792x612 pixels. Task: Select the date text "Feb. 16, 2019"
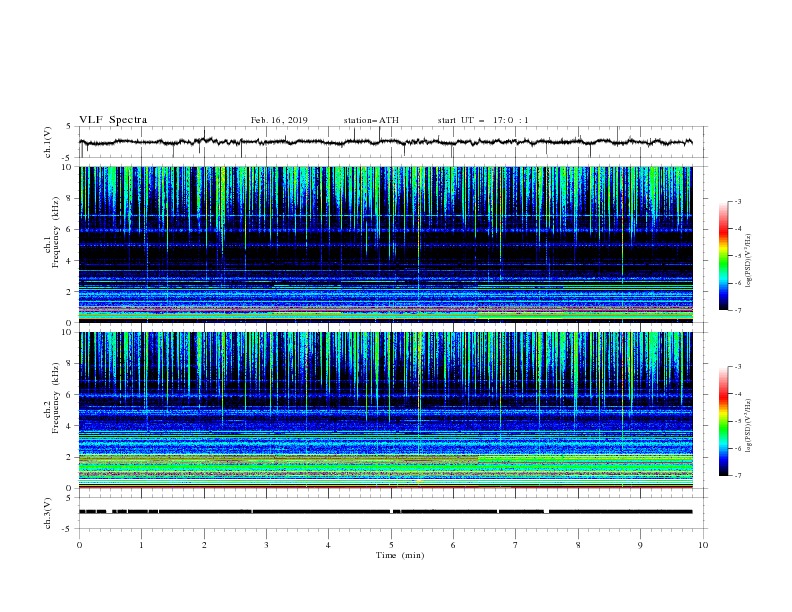click(x=279, y=120)
